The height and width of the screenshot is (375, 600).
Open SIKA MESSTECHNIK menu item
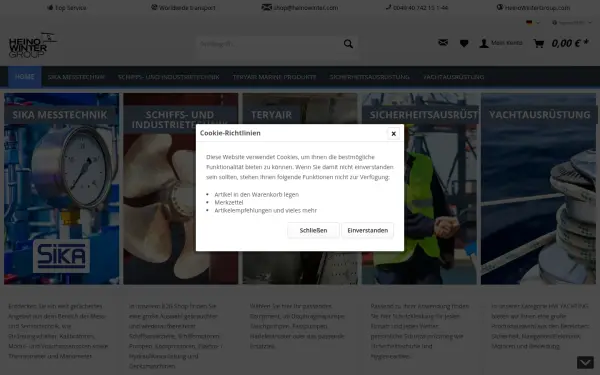tap(76, 77)
